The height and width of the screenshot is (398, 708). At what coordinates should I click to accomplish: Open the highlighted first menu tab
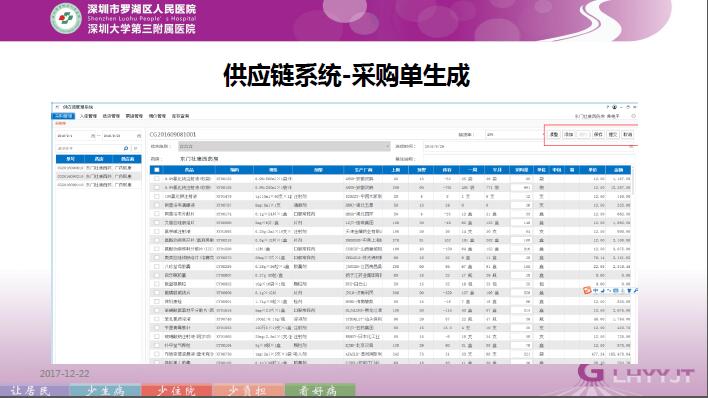64,116
